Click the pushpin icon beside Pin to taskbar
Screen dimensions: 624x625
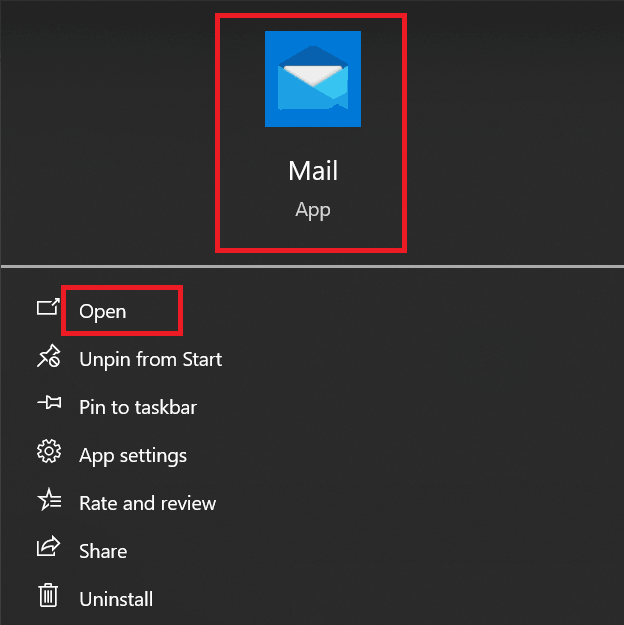[49, 403]
